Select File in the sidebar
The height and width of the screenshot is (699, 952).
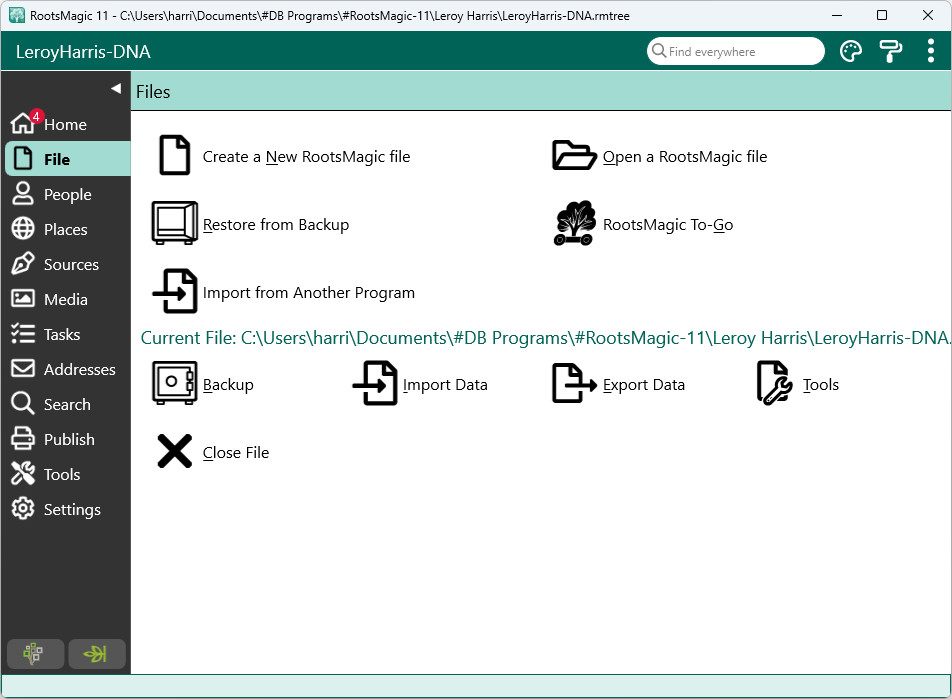coord(68,159)
